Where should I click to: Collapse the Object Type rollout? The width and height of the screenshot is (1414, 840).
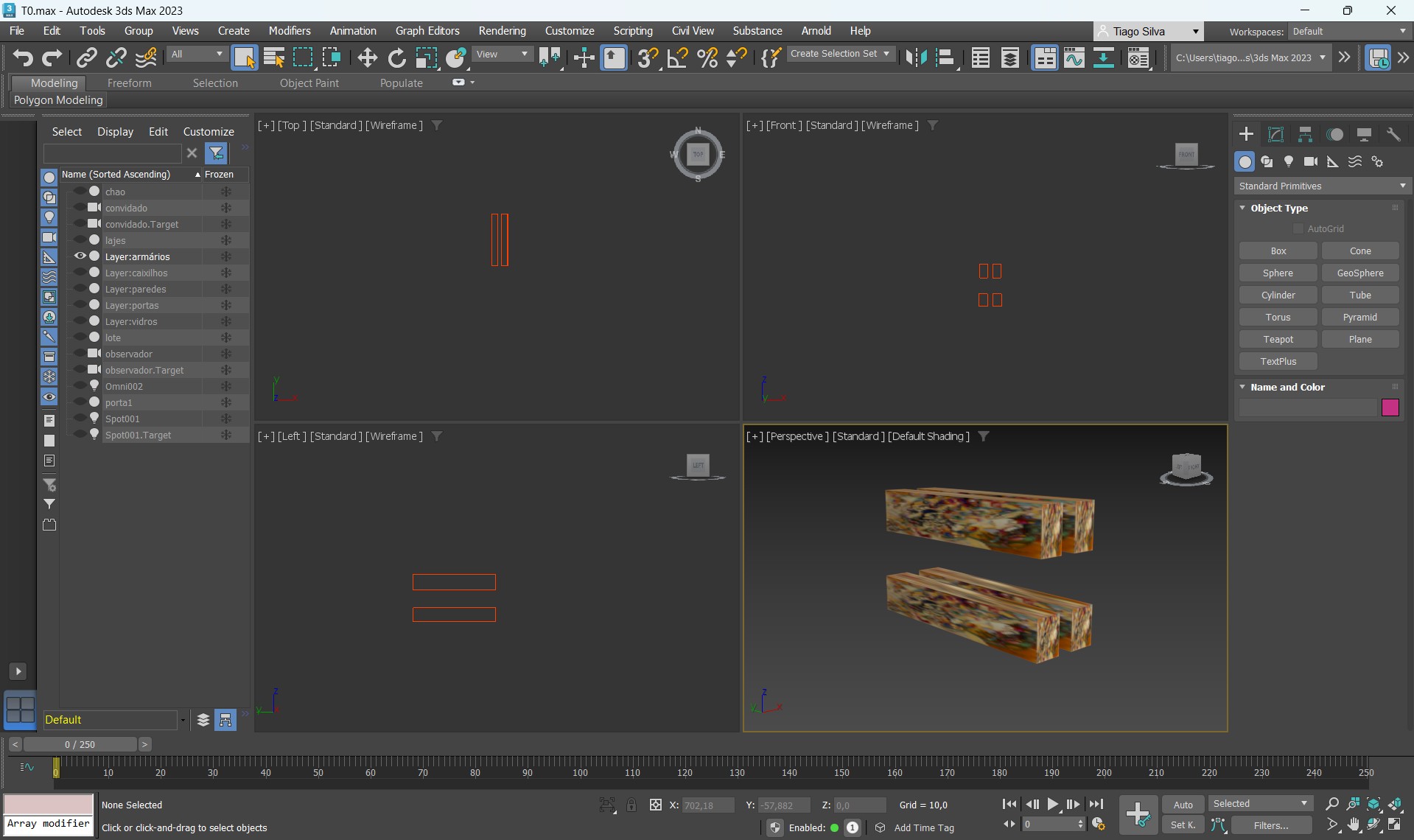(1279, 208)
